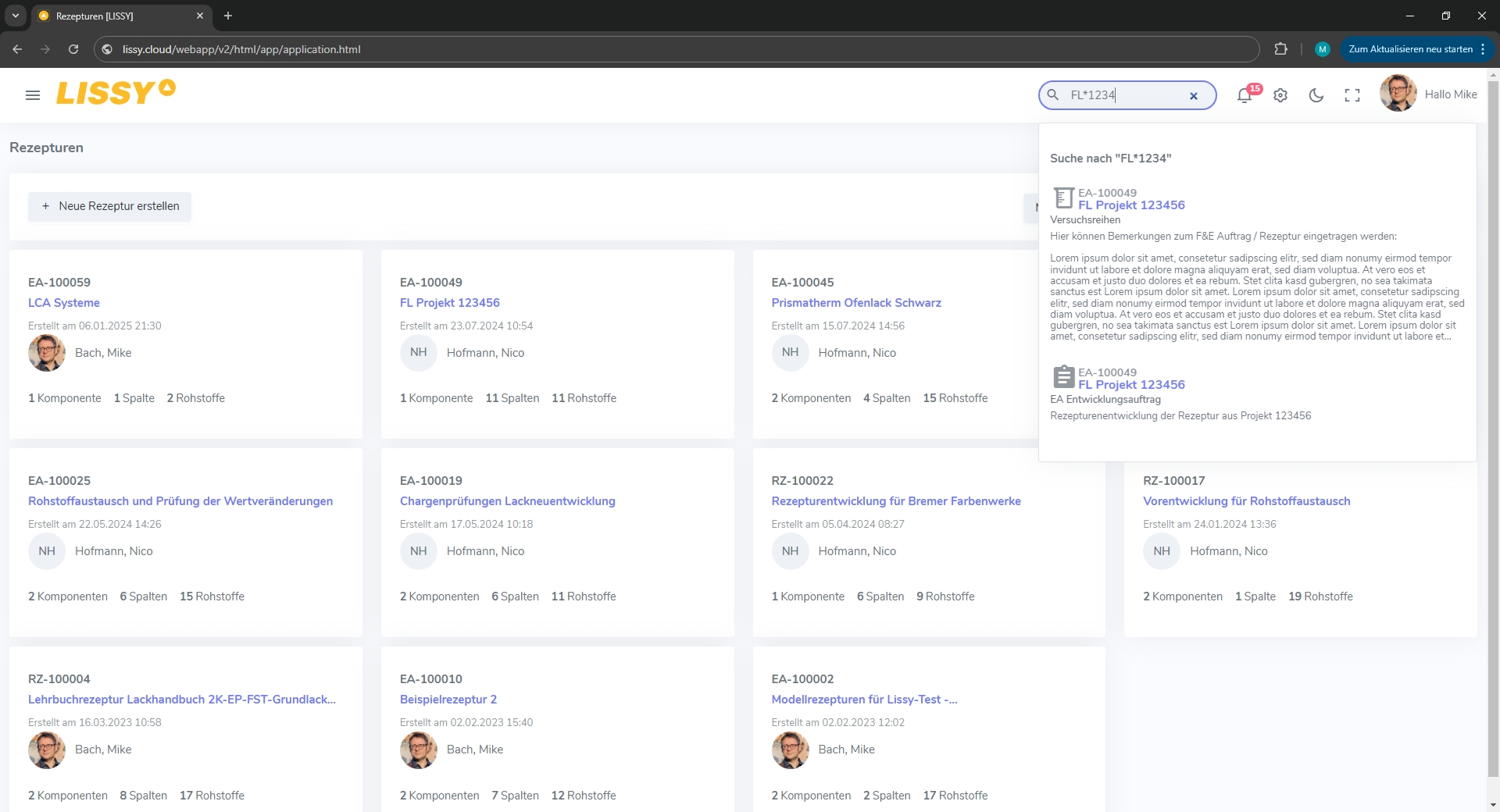The image size is (1500, 812).
Task: Open Lehrbuchrezeptur Lackhandbuch 2K-EP-FST-Grundlack recipe
Action: pos(182,700)
